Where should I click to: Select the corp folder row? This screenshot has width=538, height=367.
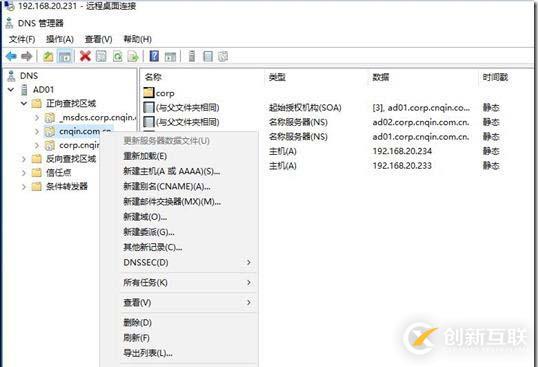(165, 93)
